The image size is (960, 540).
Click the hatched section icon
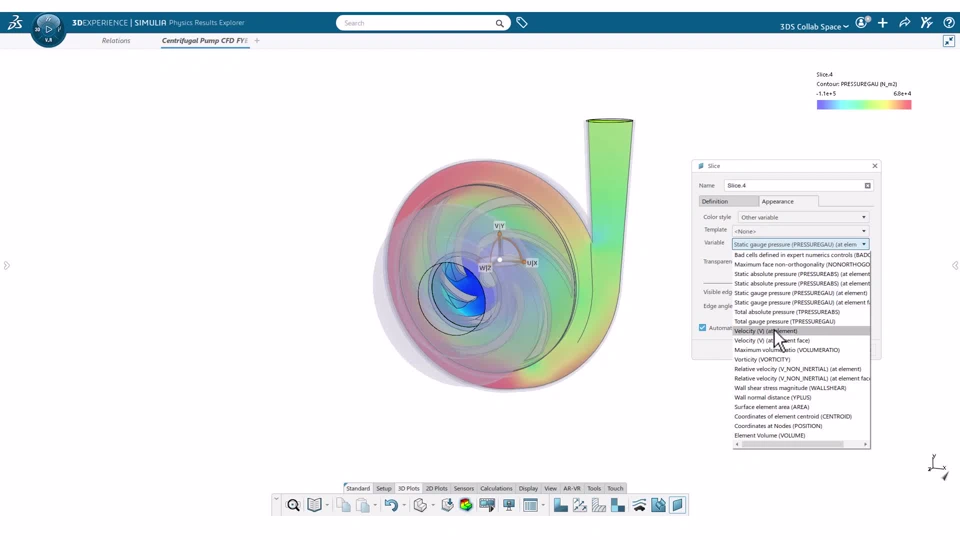point(599,505)
